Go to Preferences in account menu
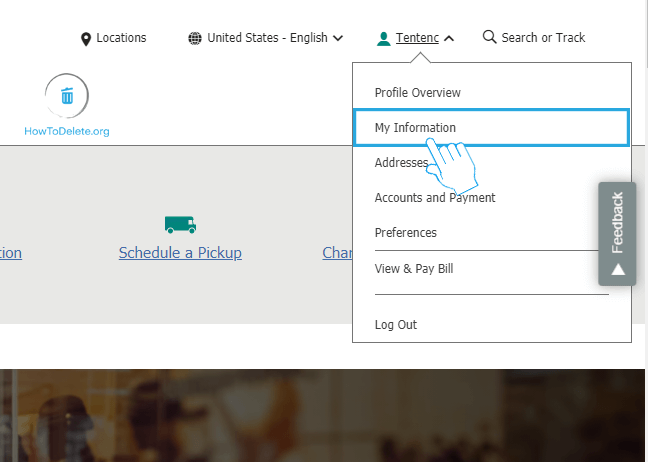This screenshot has height=462, width=648. 405,233
